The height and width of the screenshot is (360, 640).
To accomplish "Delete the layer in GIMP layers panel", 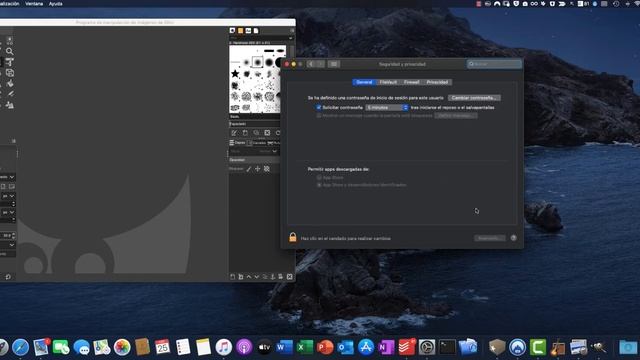I will pos(289,277).
